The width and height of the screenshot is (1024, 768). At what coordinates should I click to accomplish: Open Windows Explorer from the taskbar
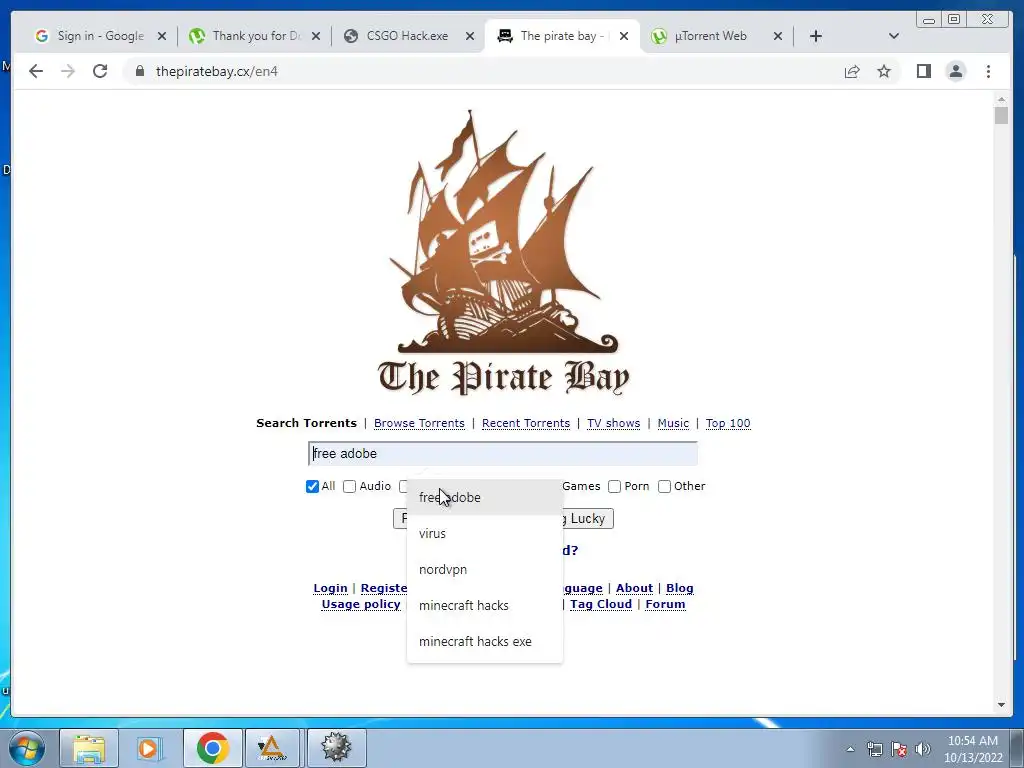(89, 748)
